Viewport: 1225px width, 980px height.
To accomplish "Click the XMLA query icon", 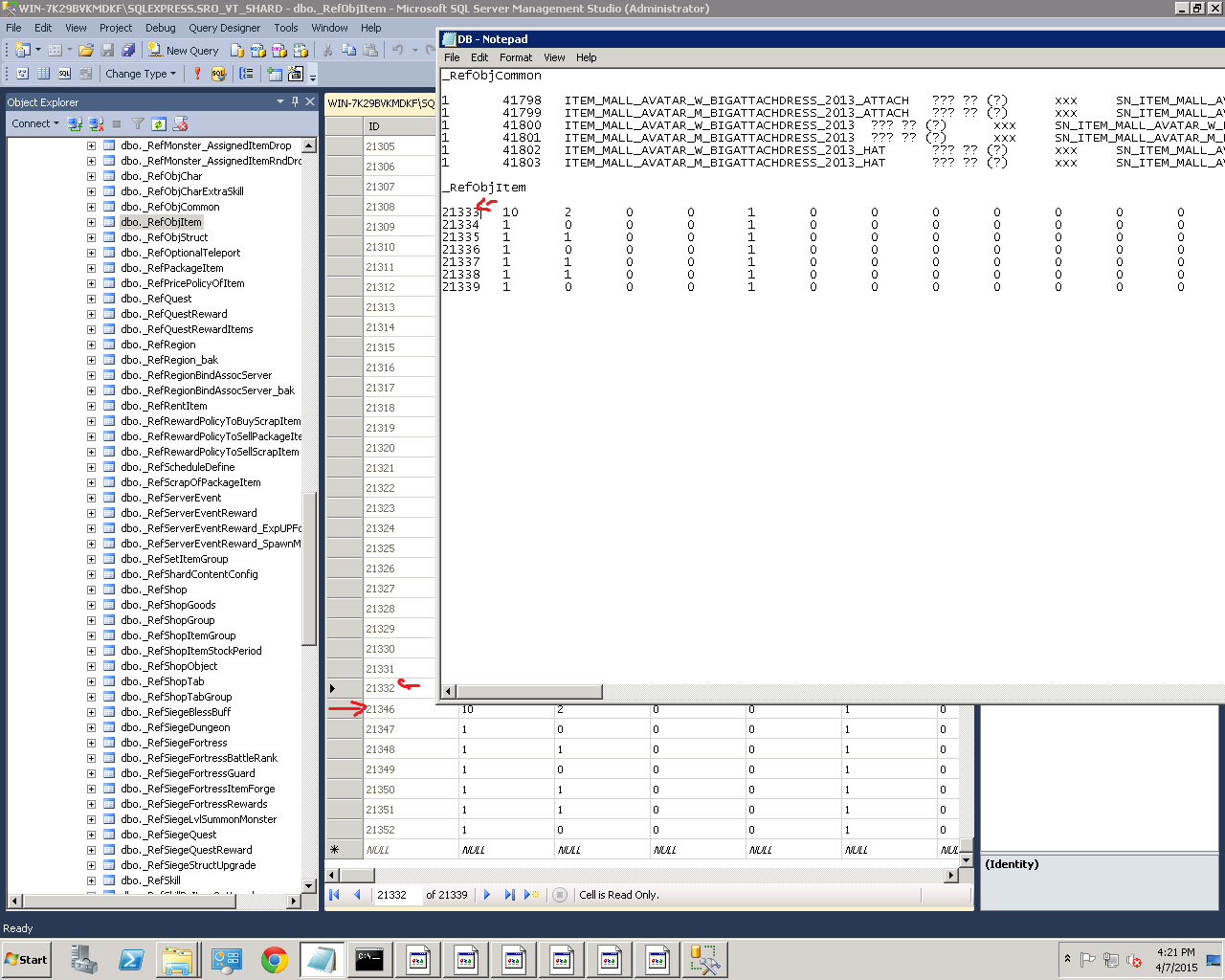I will click(x=301, y=51).
